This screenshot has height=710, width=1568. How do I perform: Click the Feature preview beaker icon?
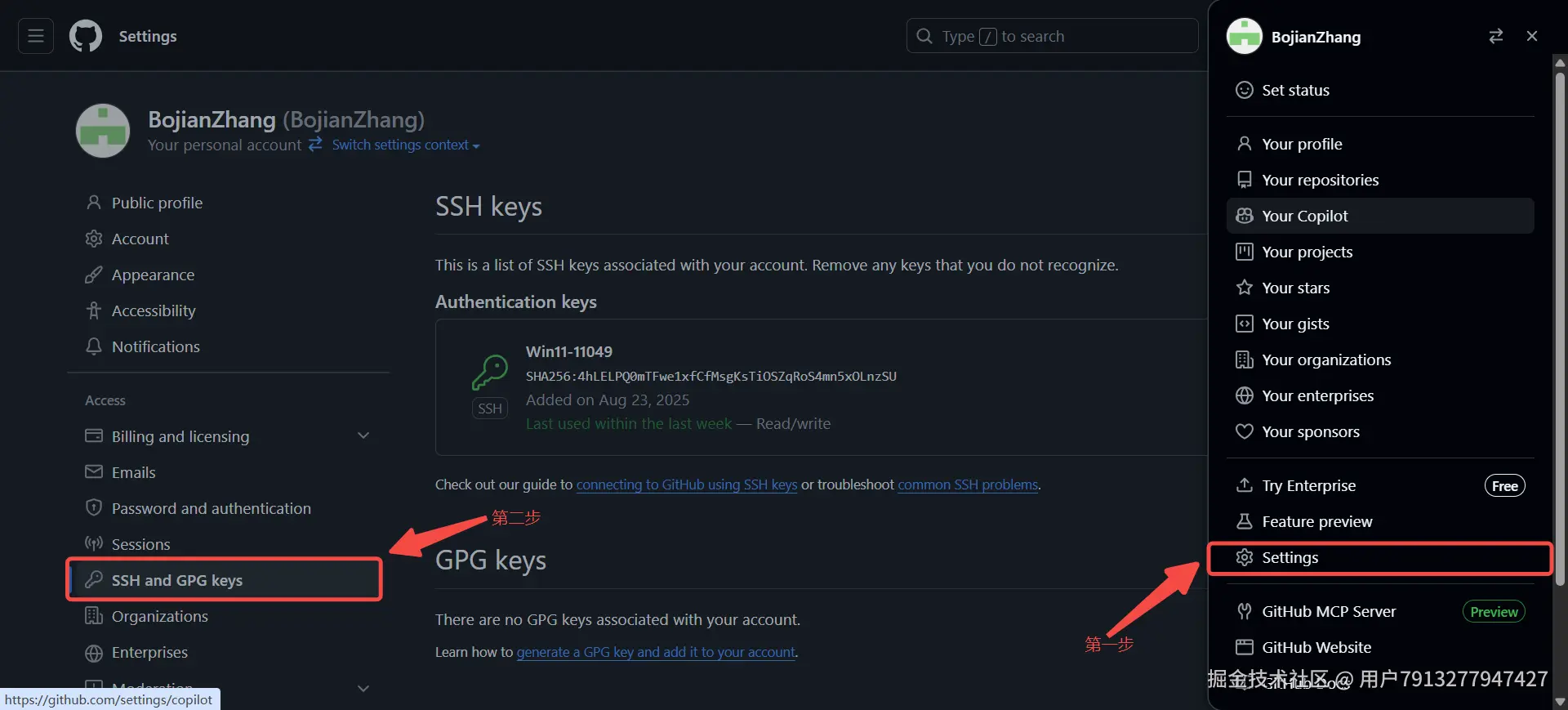click(x=1245, y=521)
